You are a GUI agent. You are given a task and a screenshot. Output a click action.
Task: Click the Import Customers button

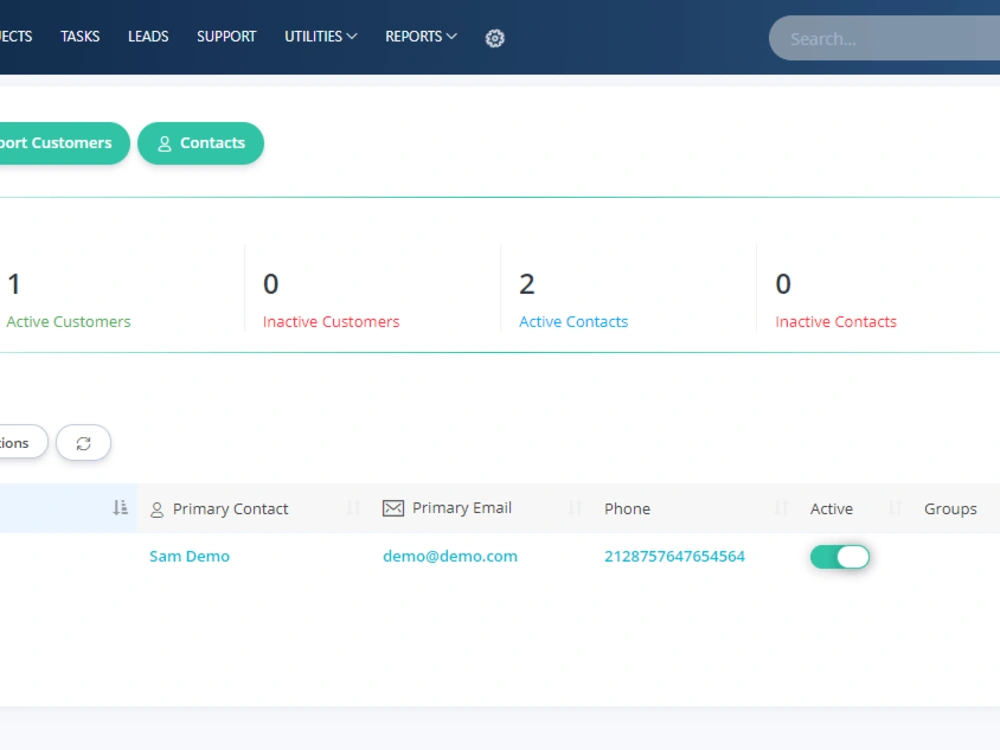[64, 143]
